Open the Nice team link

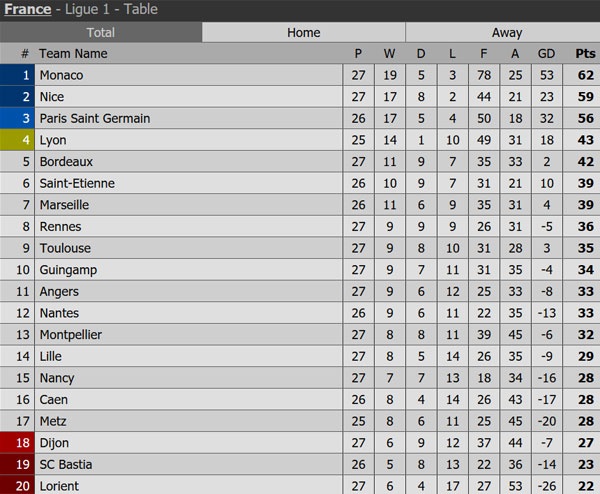[x=51, y=97]
